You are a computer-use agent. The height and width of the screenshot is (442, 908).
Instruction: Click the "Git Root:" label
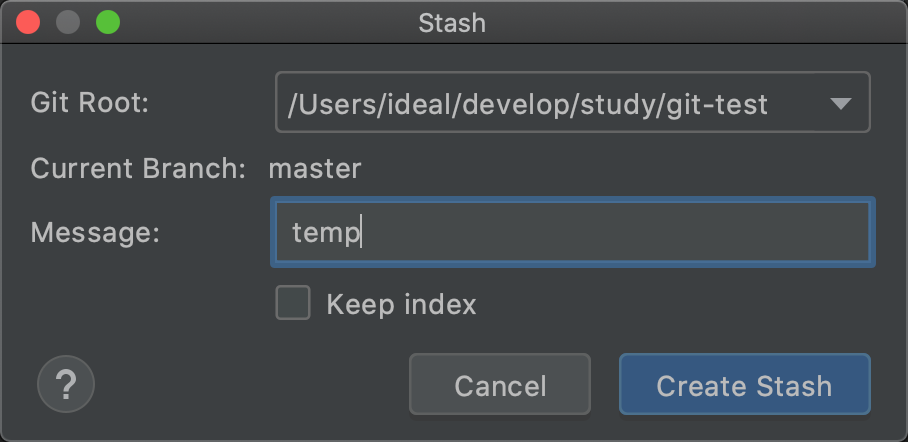90,103
